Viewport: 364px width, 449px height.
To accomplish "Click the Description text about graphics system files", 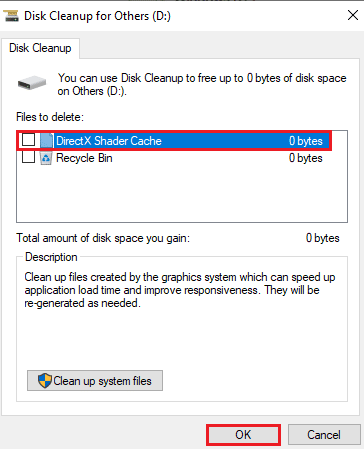I will (180, 290).
